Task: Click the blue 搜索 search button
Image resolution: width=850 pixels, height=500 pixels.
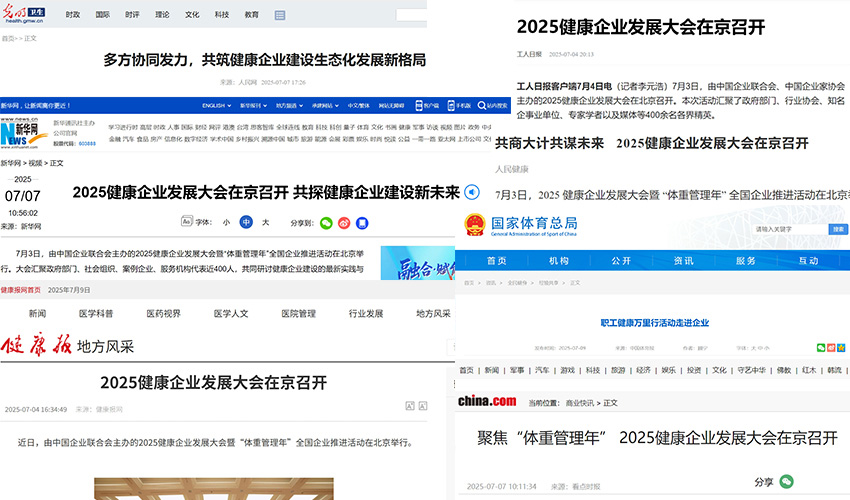Action: tap(838, 229)
